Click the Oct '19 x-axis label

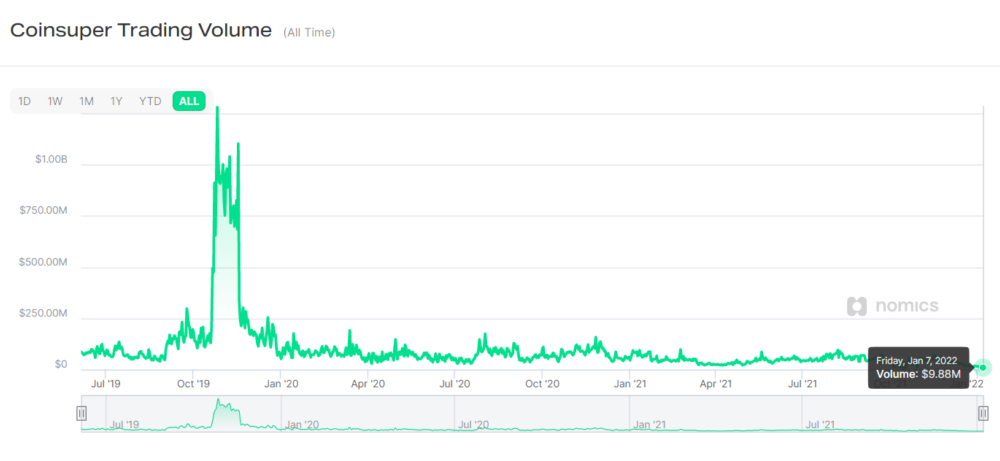coord(193,384)
